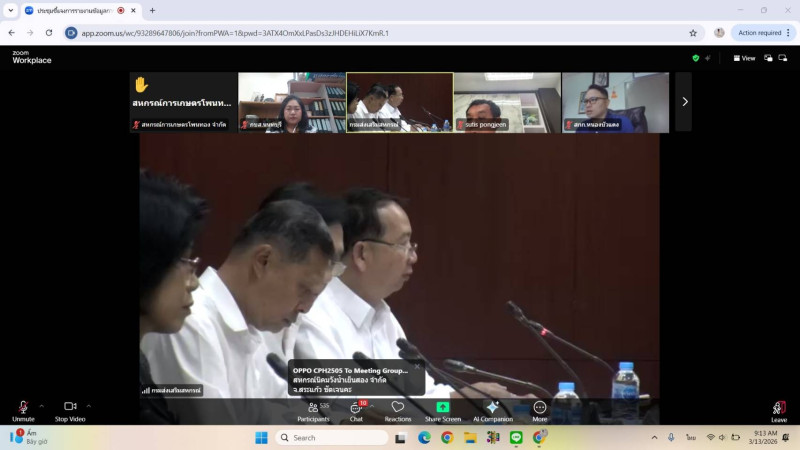Screen dimensions: 800x450
Task: Bookmark this page with star icon
Action: [693, 33]
